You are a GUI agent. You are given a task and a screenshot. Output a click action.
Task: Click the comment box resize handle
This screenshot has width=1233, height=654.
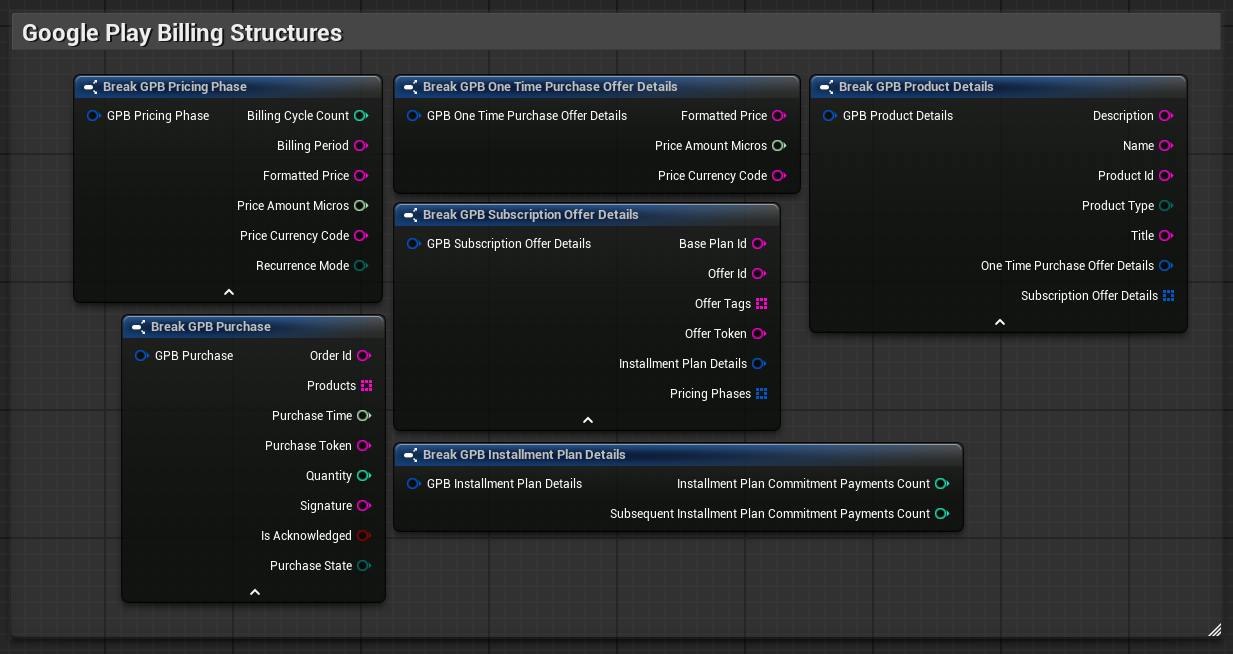1214,629
